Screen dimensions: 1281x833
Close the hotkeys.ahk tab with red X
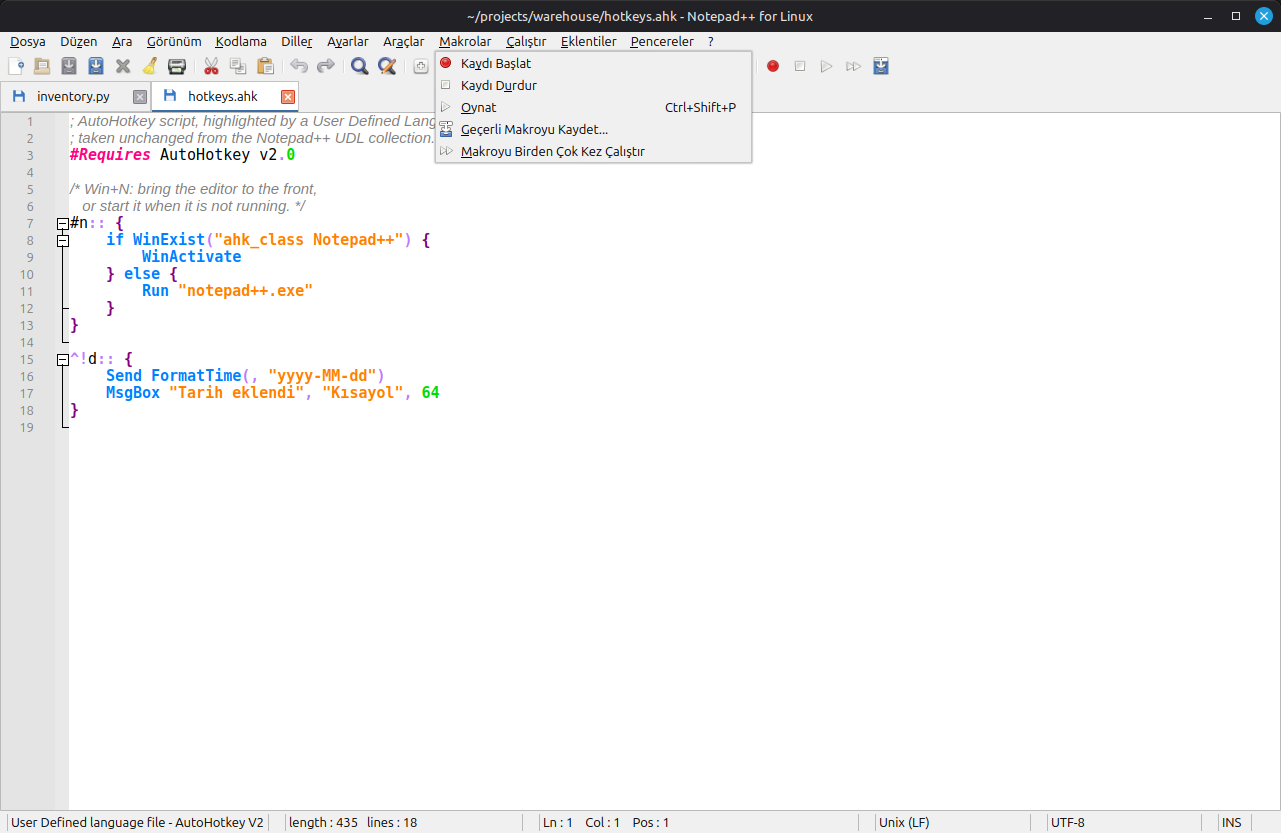coord(288,96)
